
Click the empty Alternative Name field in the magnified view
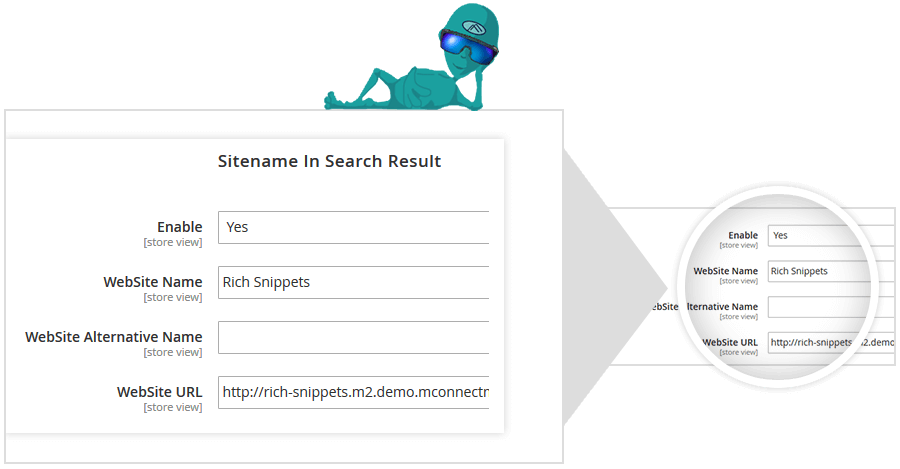pyautogui.click(x=831, y=307)
